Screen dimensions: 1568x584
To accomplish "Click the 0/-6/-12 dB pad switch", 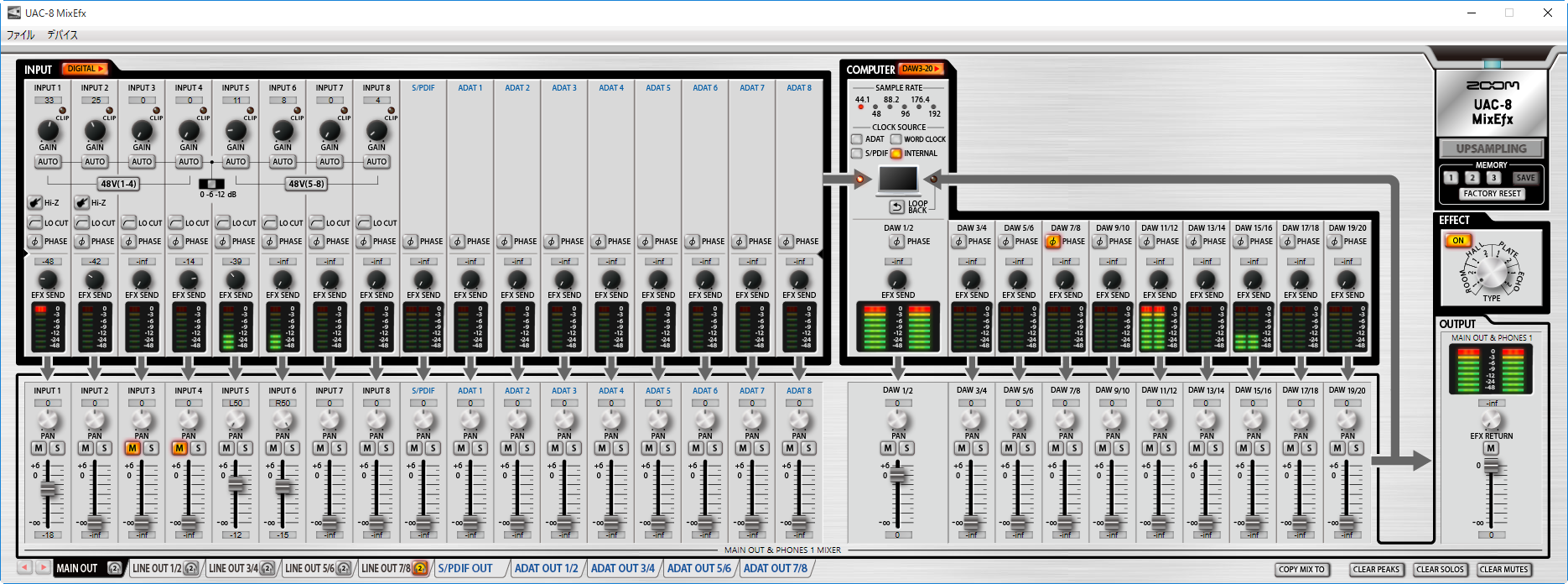I will (211, 184).
